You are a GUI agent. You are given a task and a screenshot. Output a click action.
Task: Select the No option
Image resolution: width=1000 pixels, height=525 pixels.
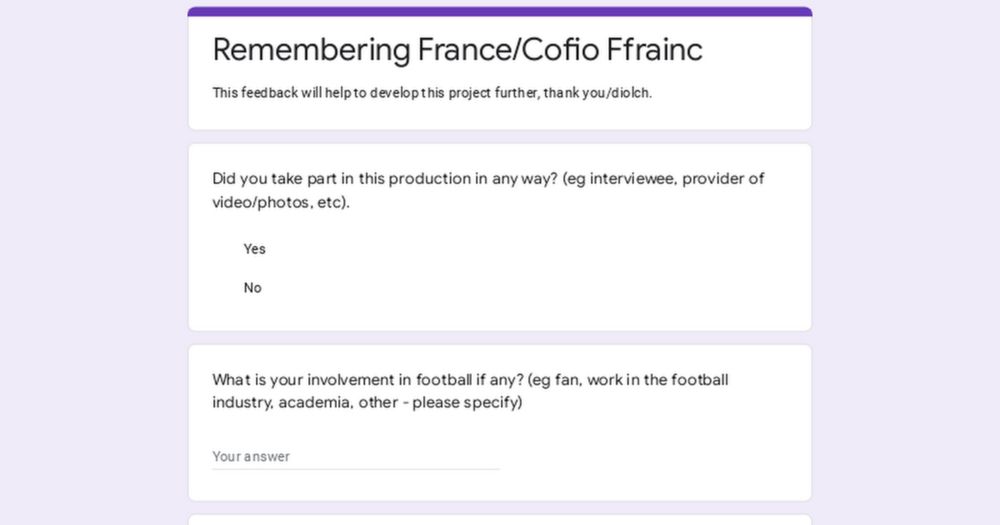(252, 288)
